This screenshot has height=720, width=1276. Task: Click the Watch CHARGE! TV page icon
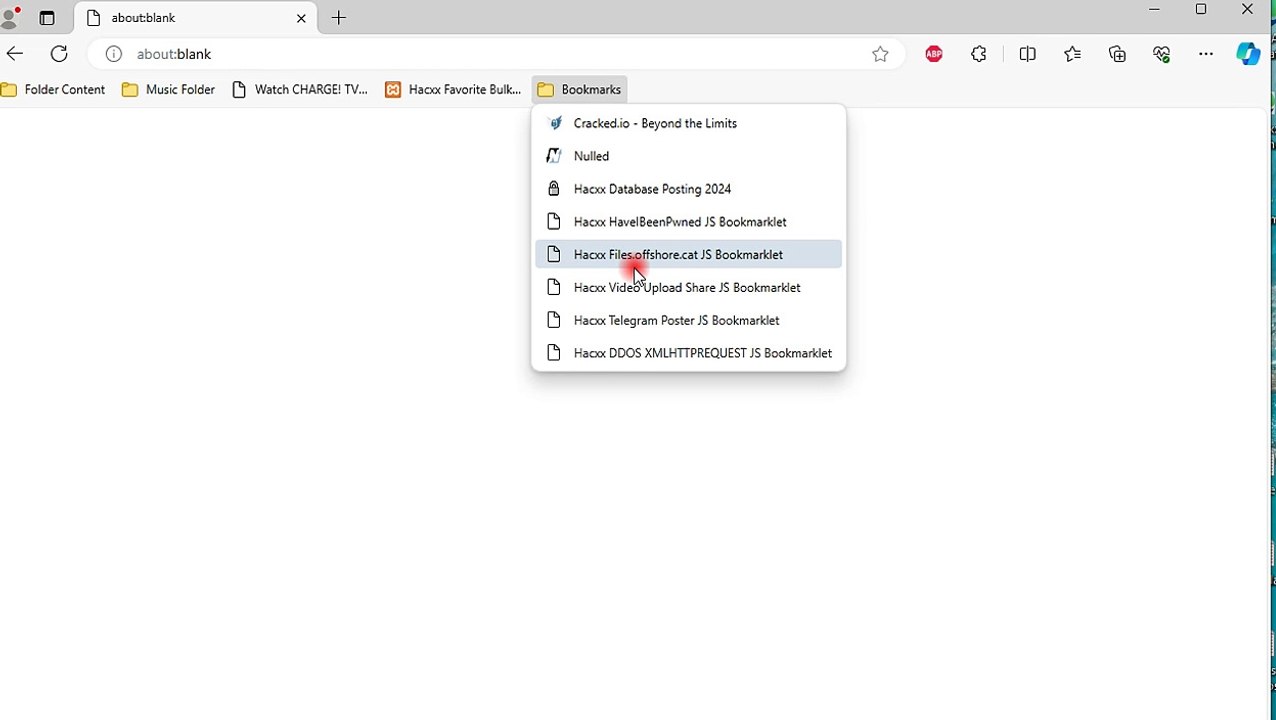pyautogui.click(x=239, y=90)
